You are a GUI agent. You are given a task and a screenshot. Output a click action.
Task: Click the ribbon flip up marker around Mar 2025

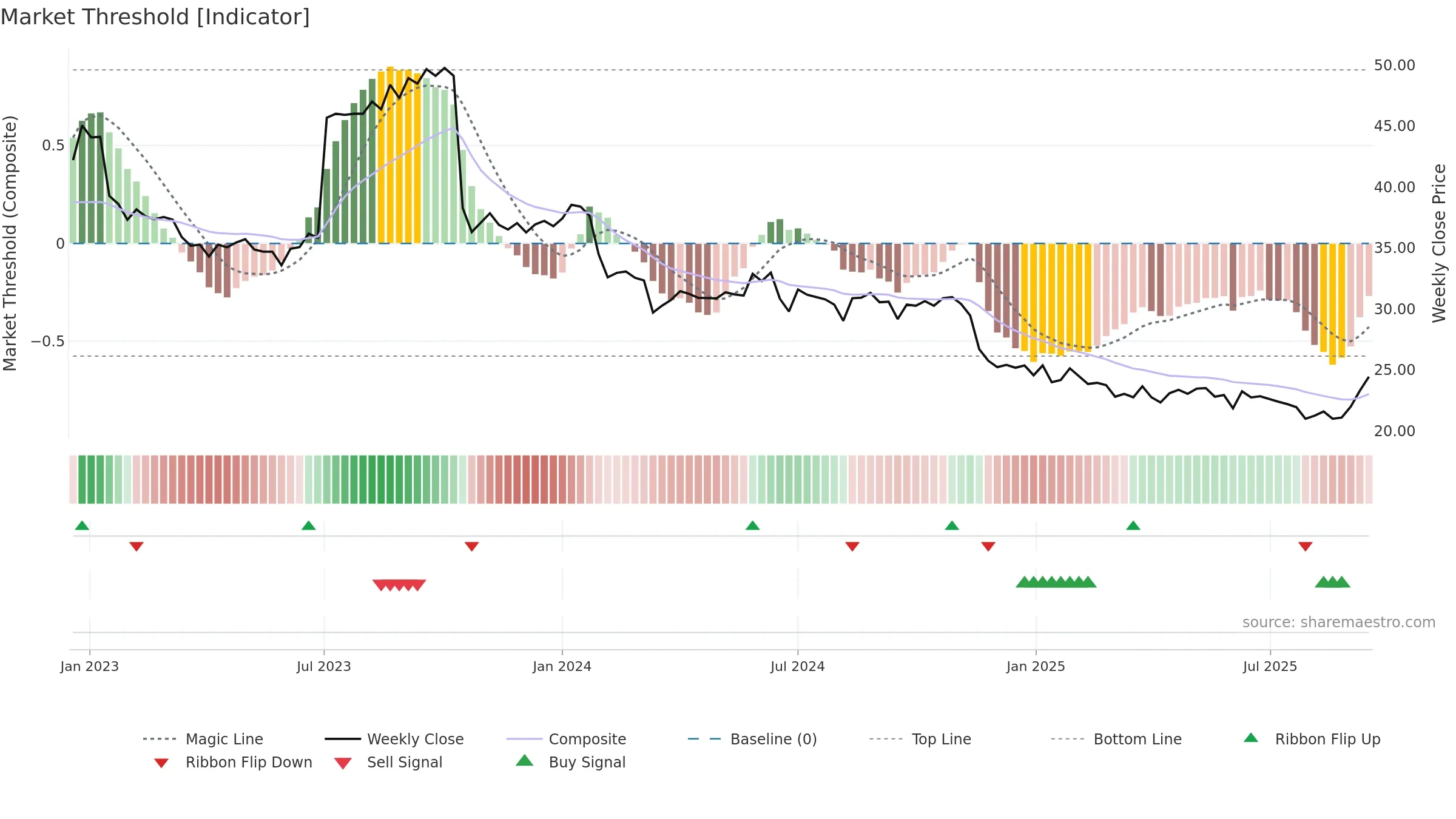pyautogui.click(x=1133, y=525)
